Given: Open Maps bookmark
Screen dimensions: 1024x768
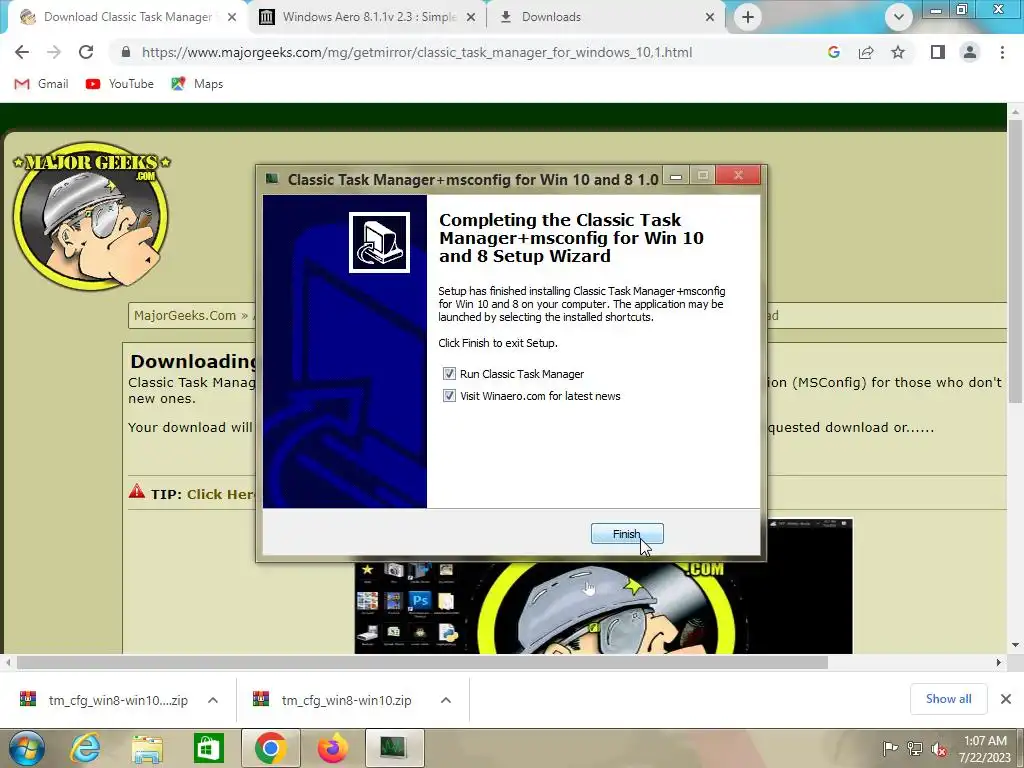Looking at the screenshot, I should point(197,84).
